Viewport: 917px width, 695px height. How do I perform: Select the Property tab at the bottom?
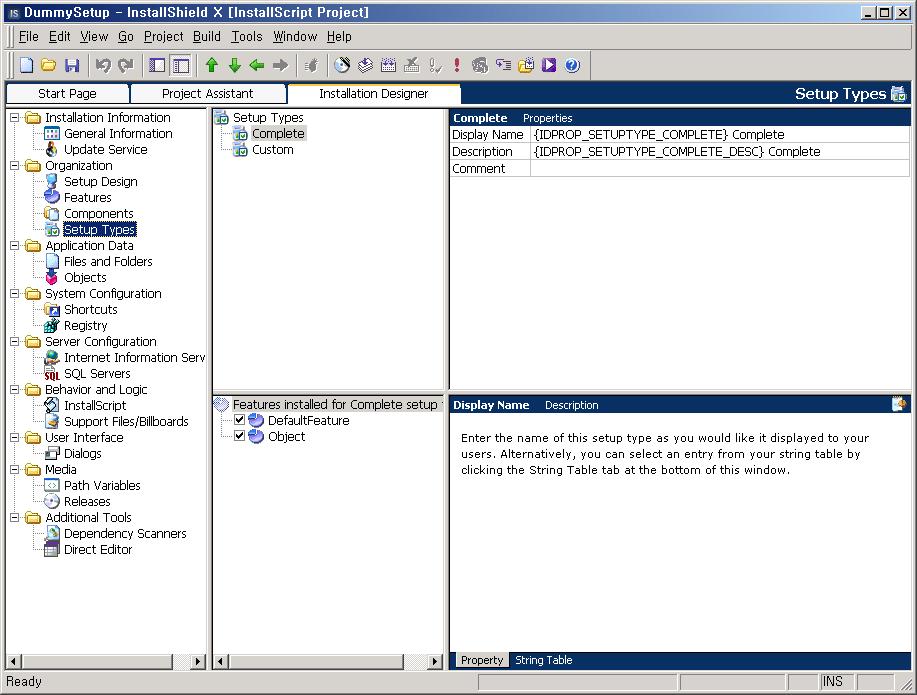(x=481, y=660)
